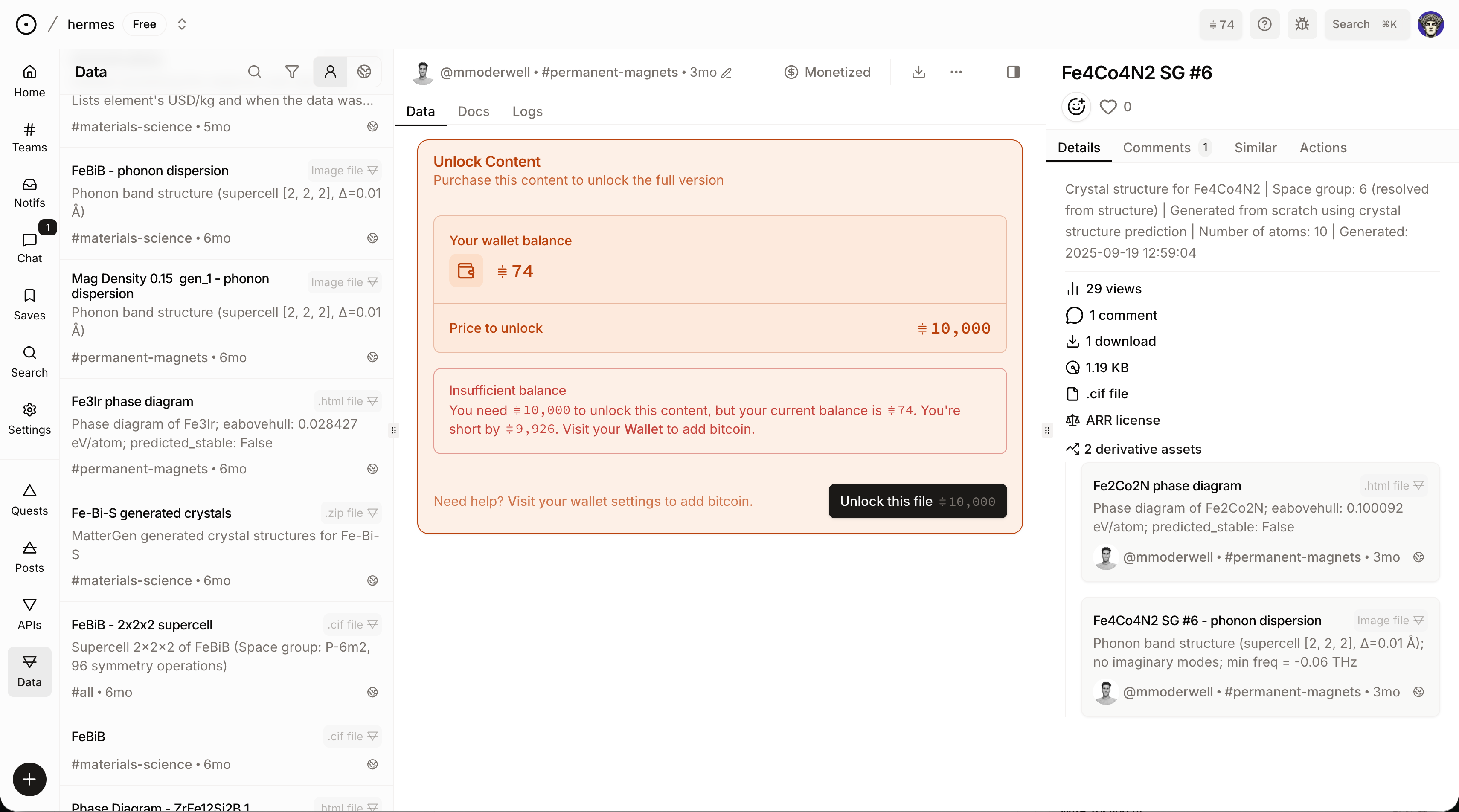This screenshot has height=812, width=1459.
Task: Open Quests in the sidebar
Action: pos(29,500)
